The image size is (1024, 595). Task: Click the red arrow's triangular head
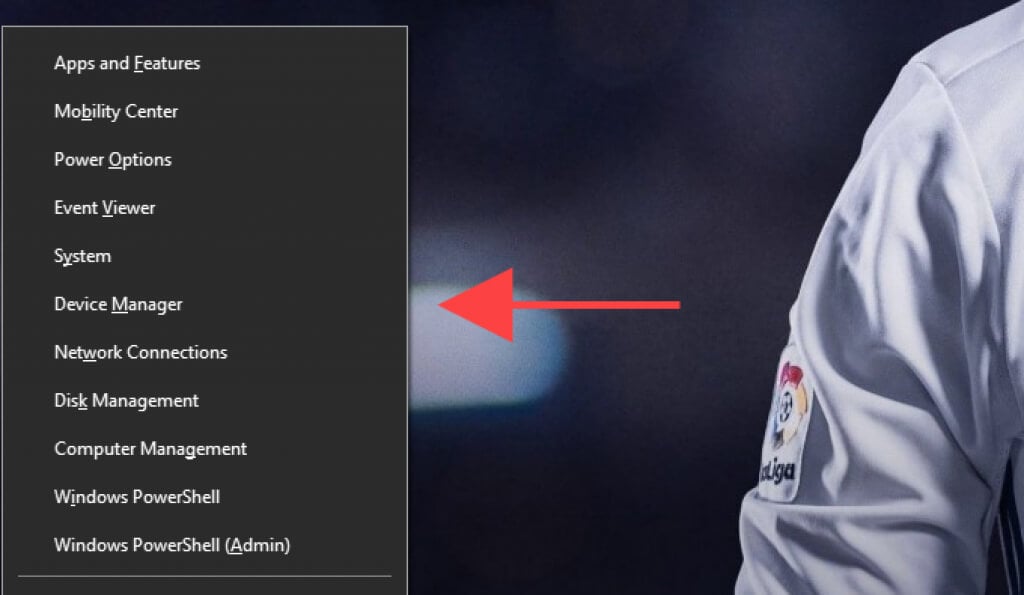tap(483, 305)
